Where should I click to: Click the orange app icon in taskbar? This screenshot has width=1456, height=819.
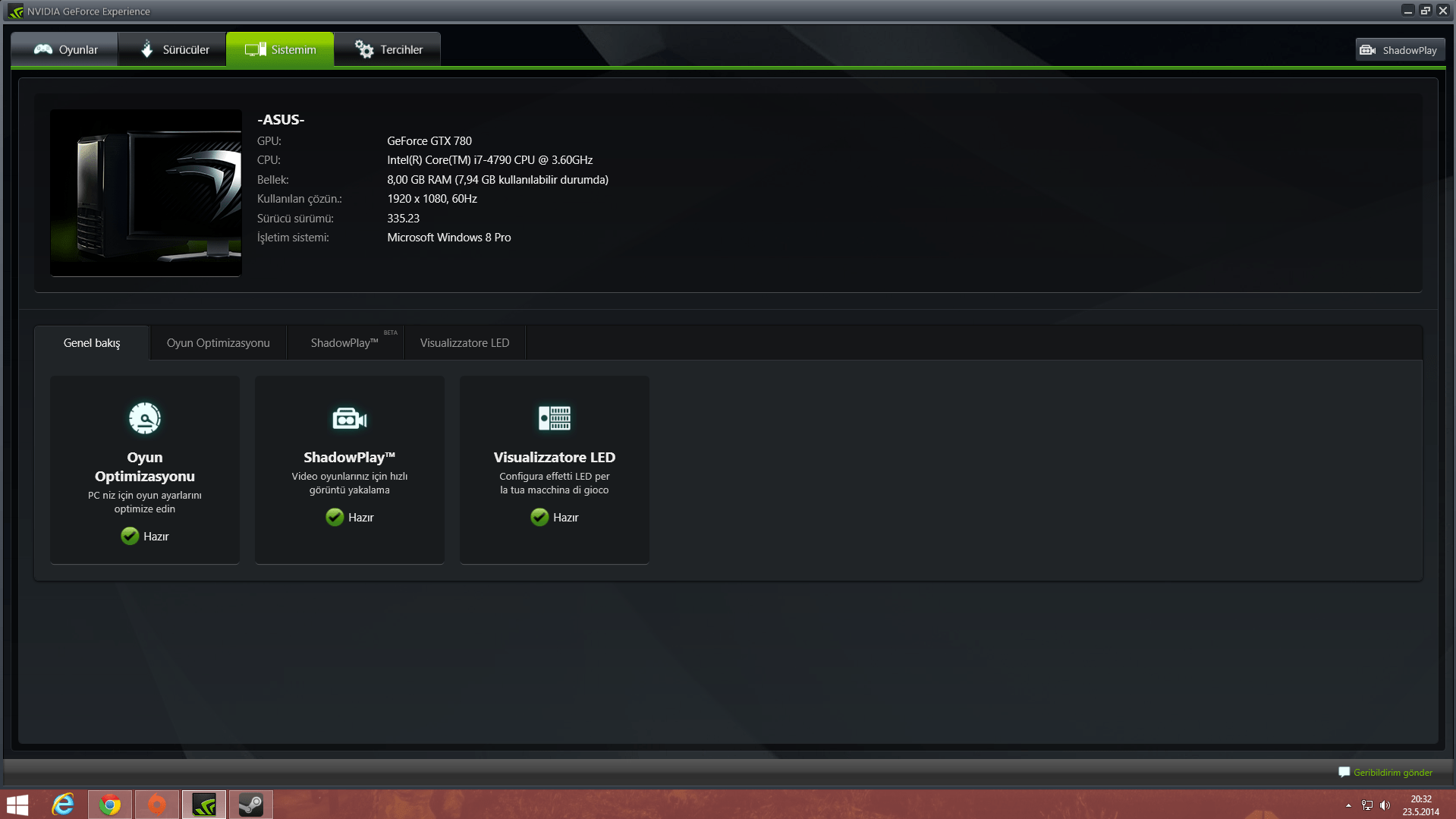point(157,805)
